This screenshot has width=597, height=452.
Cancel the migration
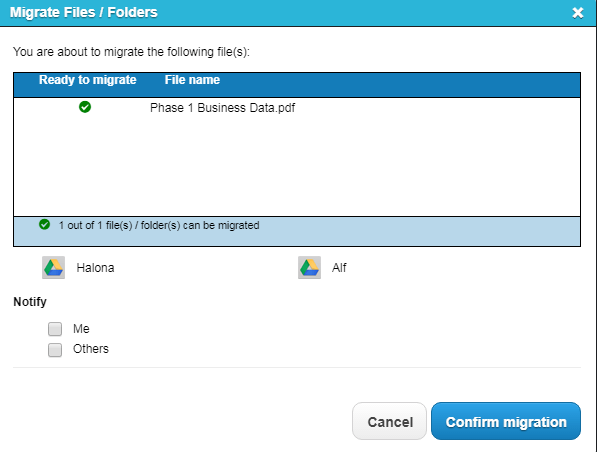click(x=389, y=421)
